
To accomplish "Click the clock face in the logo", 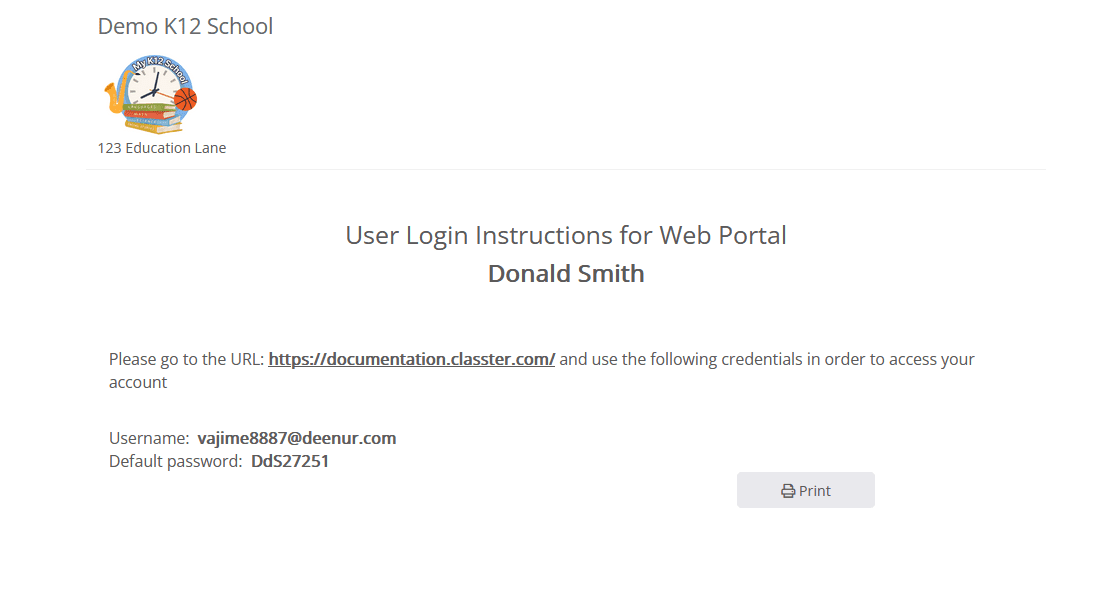I will pos(153,87).
